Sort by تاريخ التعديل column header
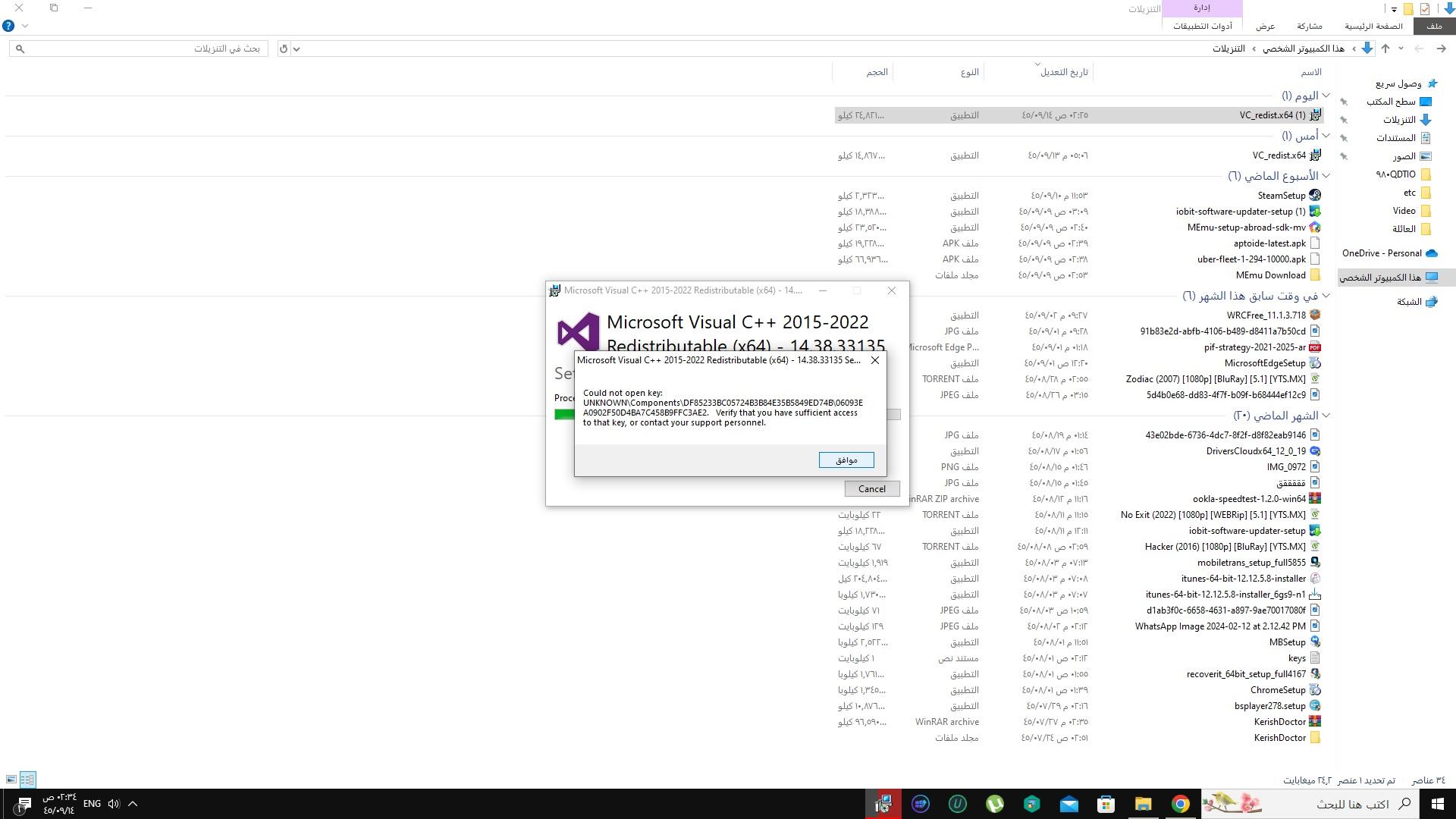This screenshot has width=1456, height=819. pyautogui.click(x=1064, y=72)
